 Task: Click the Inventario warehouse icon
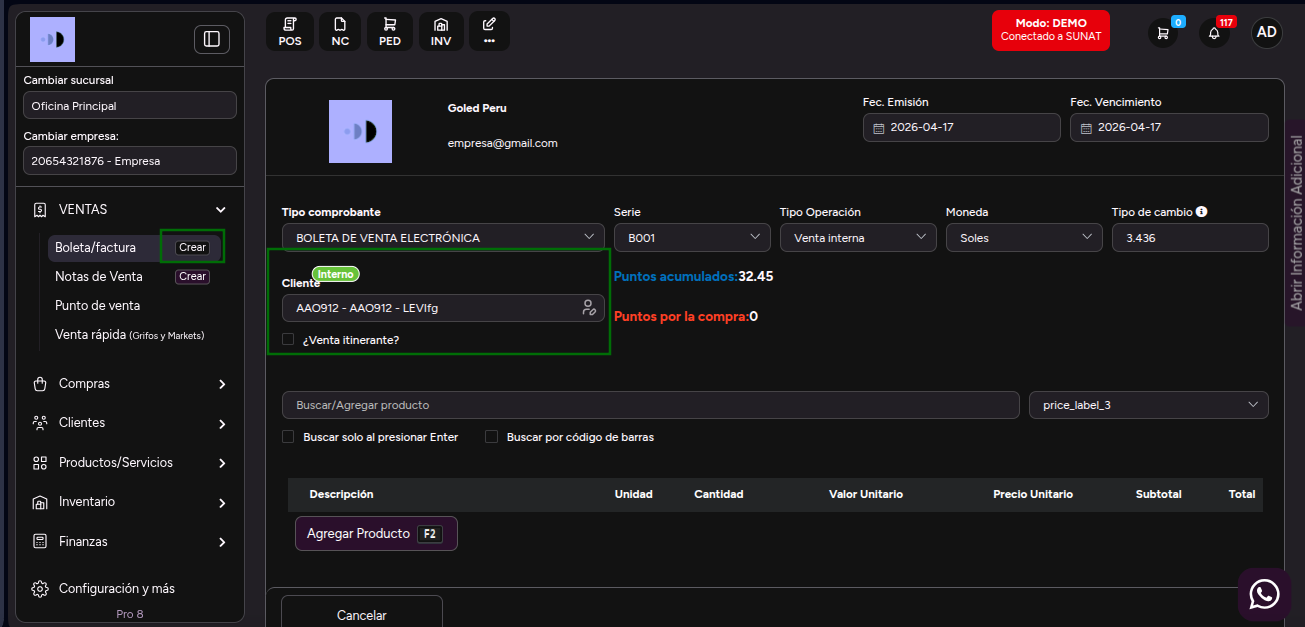click(x=40, y=502)
